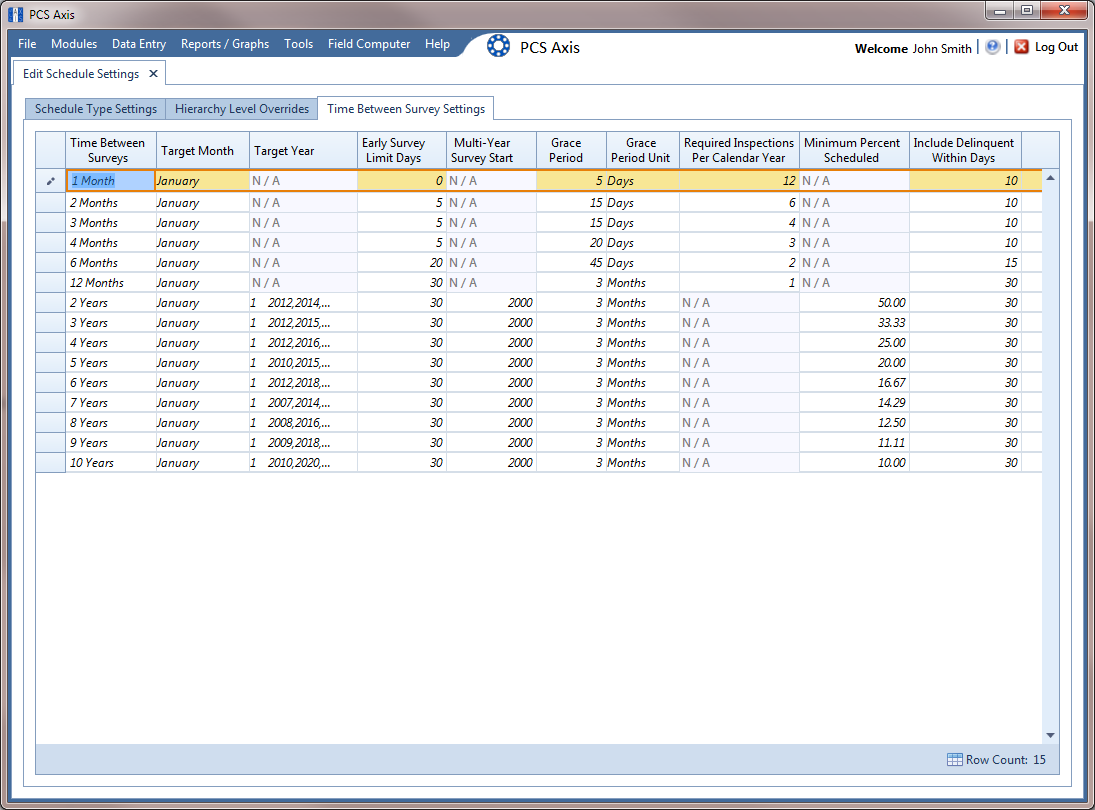This screenshot has height=810, width=1095.
Task: Sort by Early Survey Limit Days header
Action: 402,150
